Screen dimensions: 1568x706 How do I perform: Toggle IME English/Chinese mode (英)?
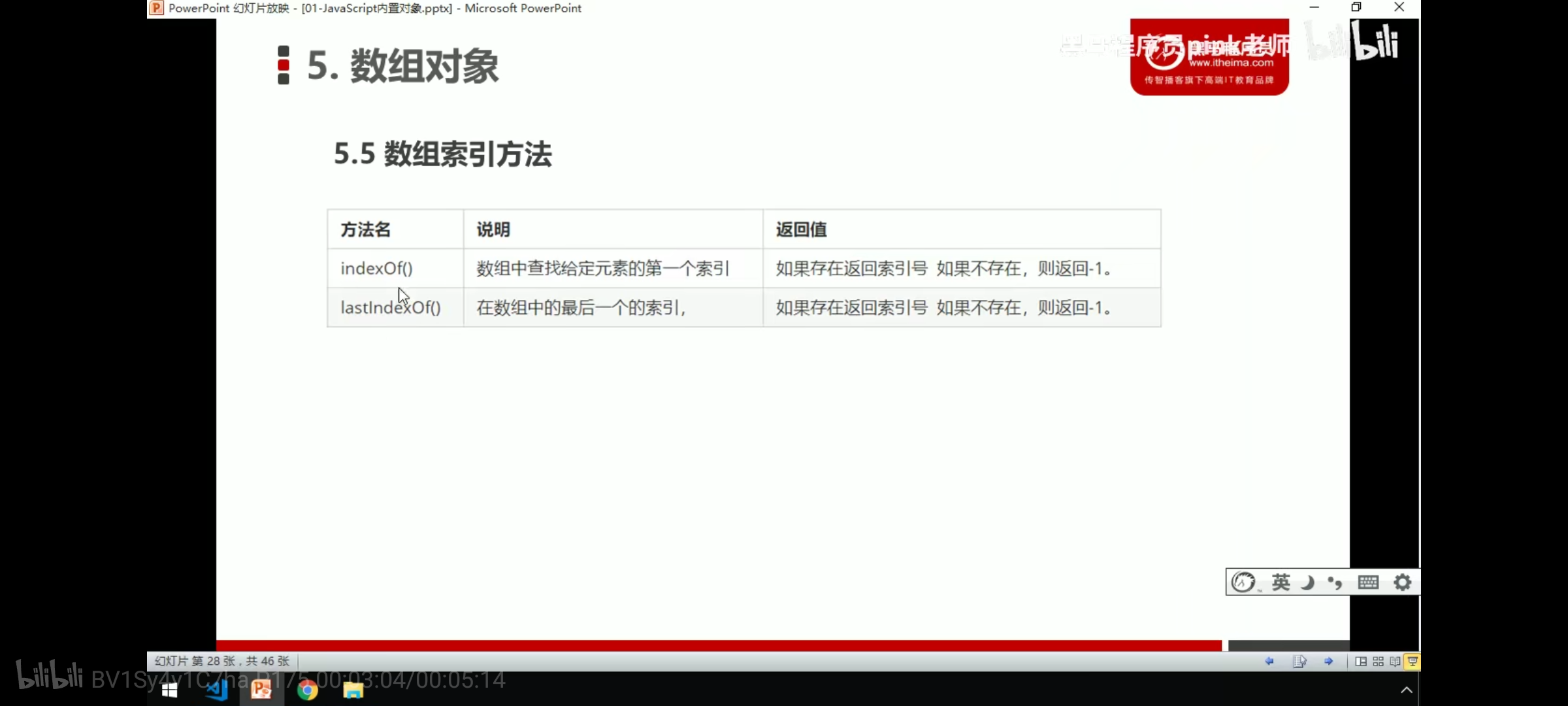pos(1281,582)
